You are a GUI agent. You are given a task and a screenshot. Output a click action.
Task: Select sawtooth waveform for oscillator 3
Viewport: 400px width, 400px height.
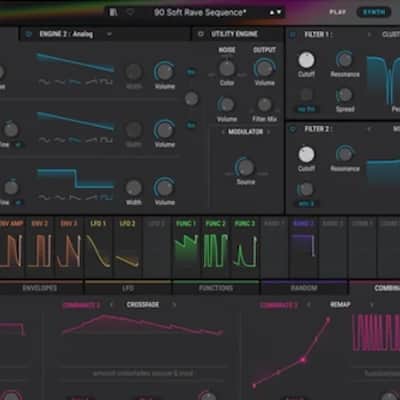pos(75,198)
